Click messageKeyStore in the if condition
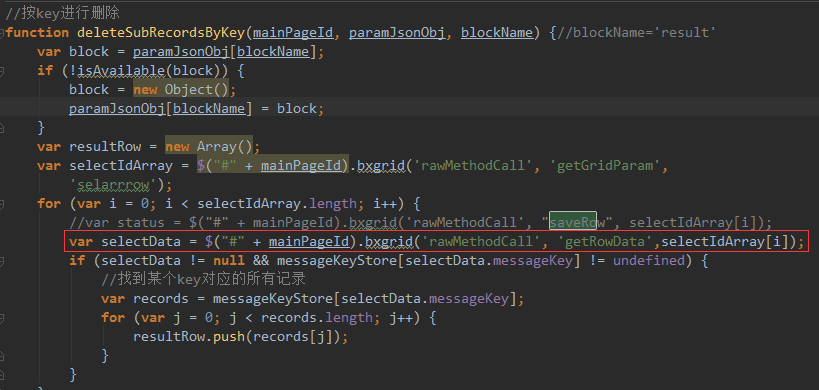Image resolution: width=819 pixels, height=390 pixels. click(x=337, y=260)
